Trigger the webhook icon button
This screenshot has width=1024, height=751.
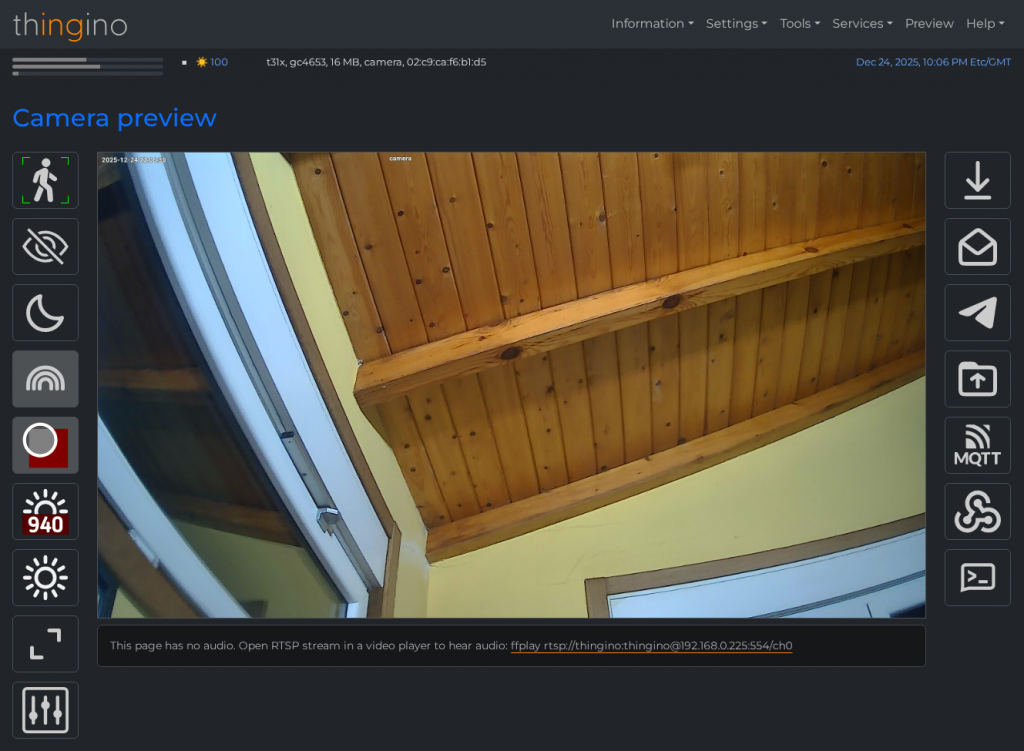click(x=977, y=511)
